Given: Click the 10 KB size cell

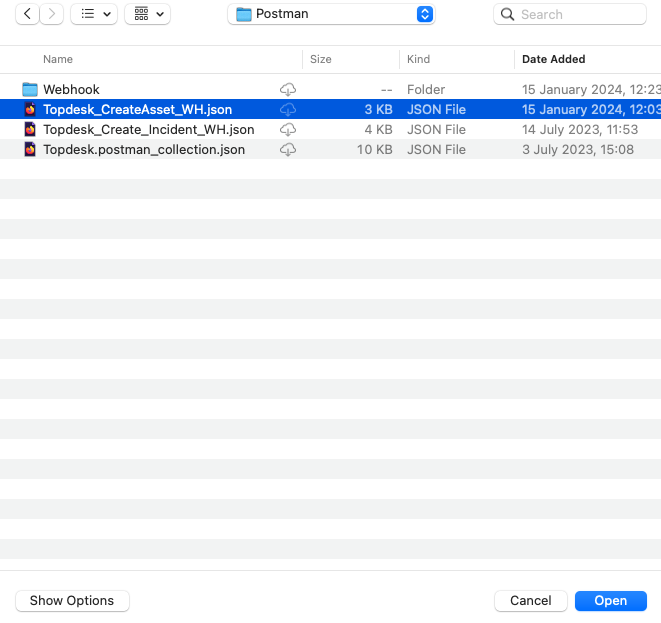Looking at the screenshot, I should [x=374, y=150].
